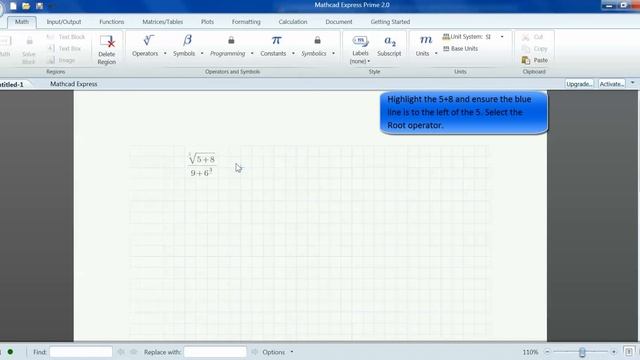Open the dropdown arrow beside Activate
Image resolution: width=640 pixels, height=360 pixels.
point(633,83)
